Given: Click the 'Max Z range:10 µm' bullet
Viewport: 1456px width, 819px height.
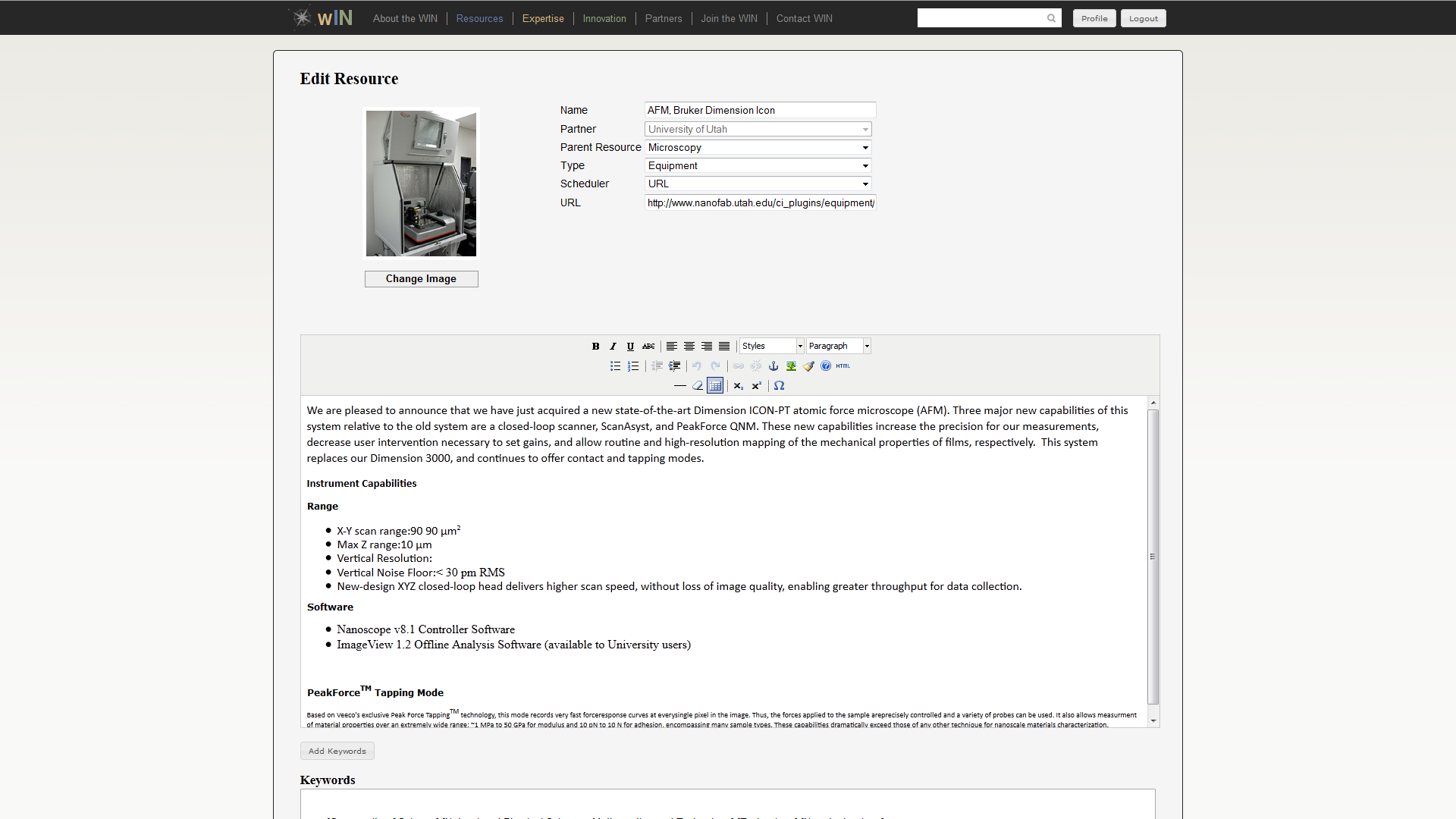Looking at the screenshot, I should tap(384, 545).
